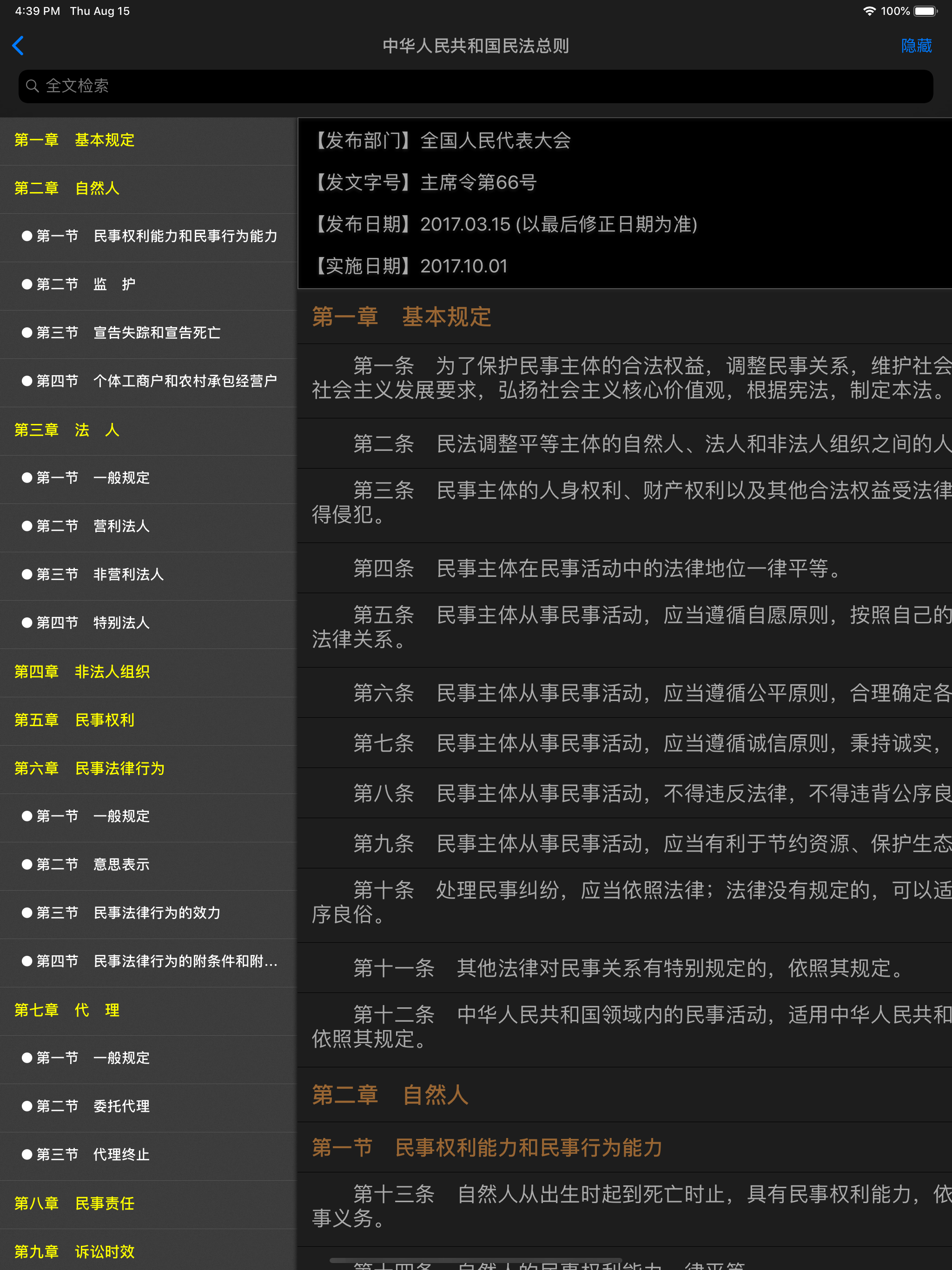The height and width of the screenshot is (1270, 952).
Task: Tap the Wi-Fi status icon
Action: 869,11
